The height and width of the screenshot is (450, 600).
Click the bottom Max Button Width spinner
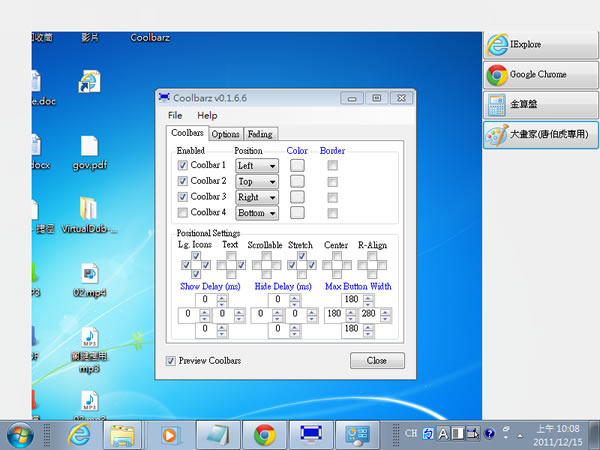pyautogui.click(x=368, y=330)
